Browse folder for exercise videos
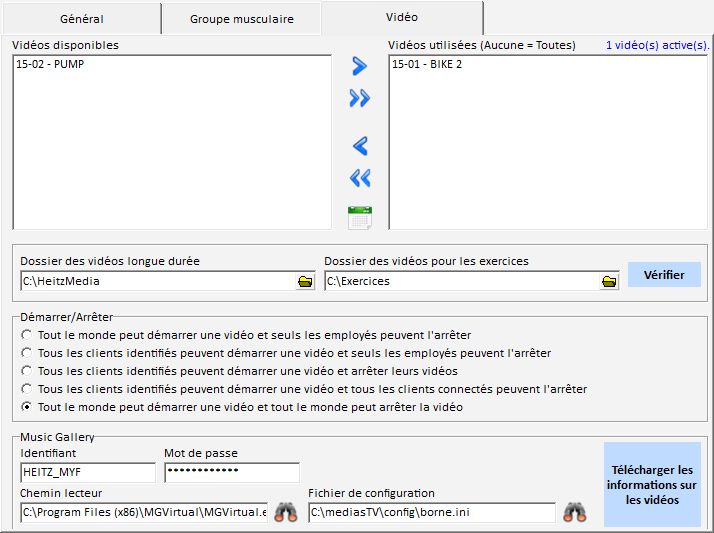The width and height of the screenshot is (714, 533). [x=609, y=282]
